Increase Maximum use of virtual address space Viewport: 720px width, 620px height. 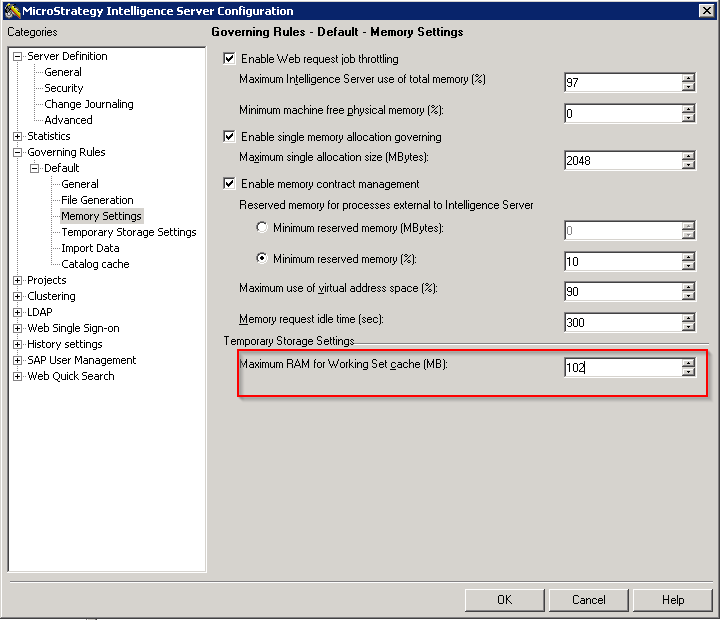688,286
